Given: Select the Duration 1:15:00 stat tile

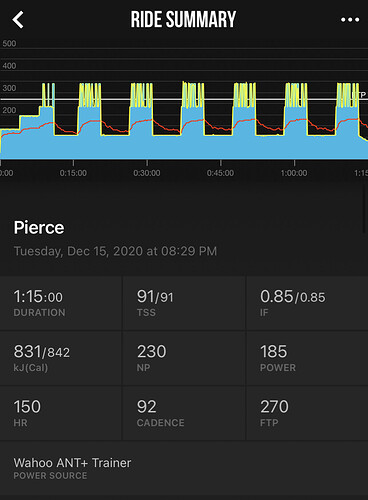Looking at the screenshot, I should click(x=61, y=303).
